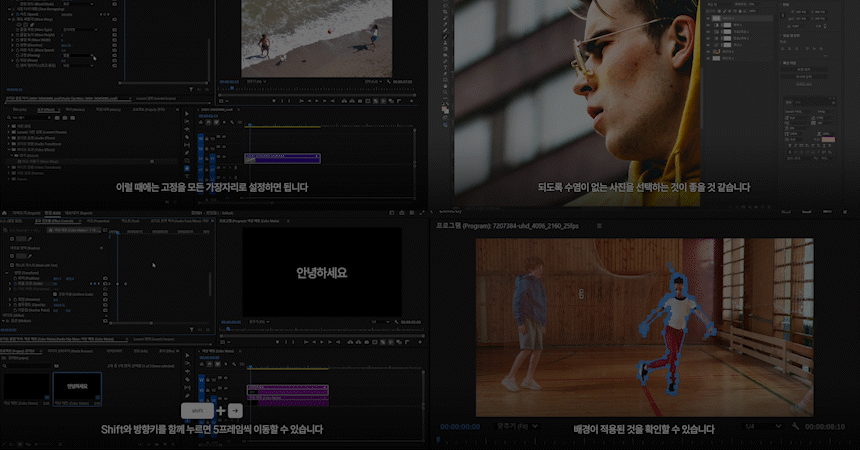Click the '안녕하세요' text in the bottom-left program monitor
860x450 pixels.
321,272
